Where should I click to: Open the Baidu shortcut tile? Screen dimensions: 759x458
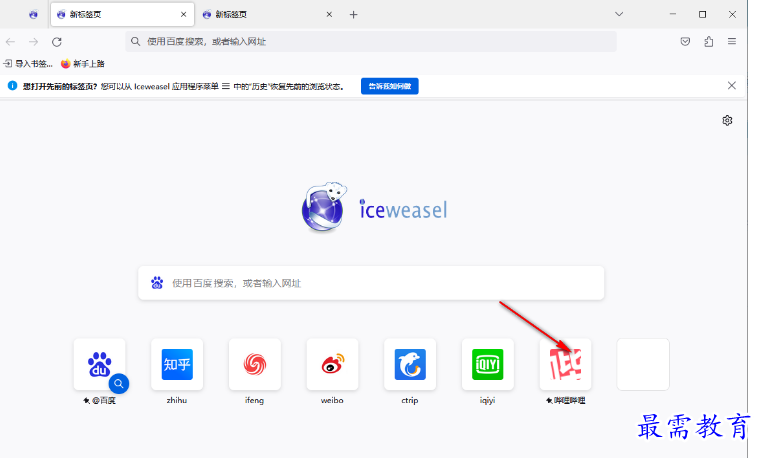pos(100,365)
